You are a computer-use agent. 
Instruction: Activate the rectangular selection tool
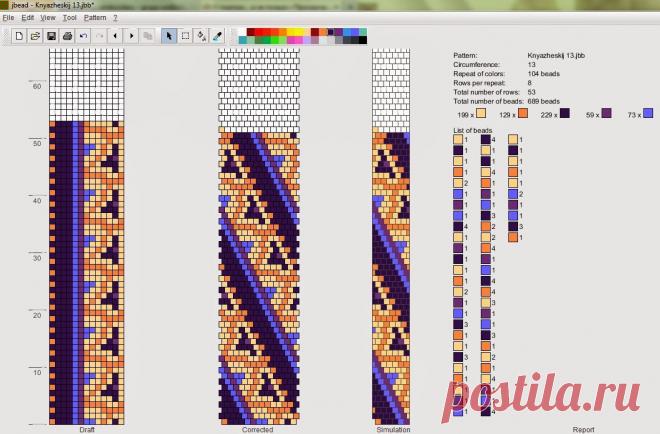click(185, 36)
